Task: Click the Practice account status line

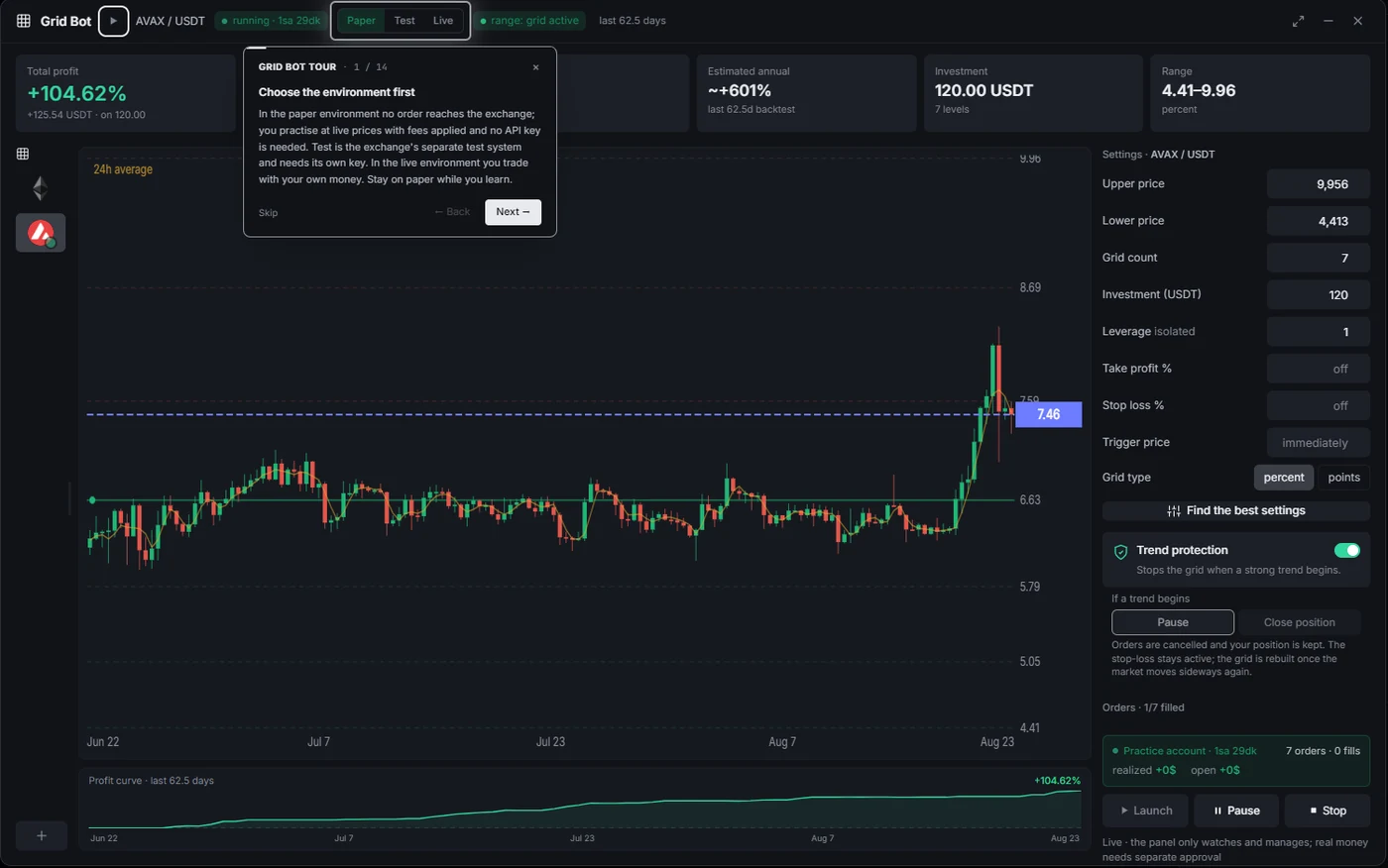Action: coord(1185,751)
